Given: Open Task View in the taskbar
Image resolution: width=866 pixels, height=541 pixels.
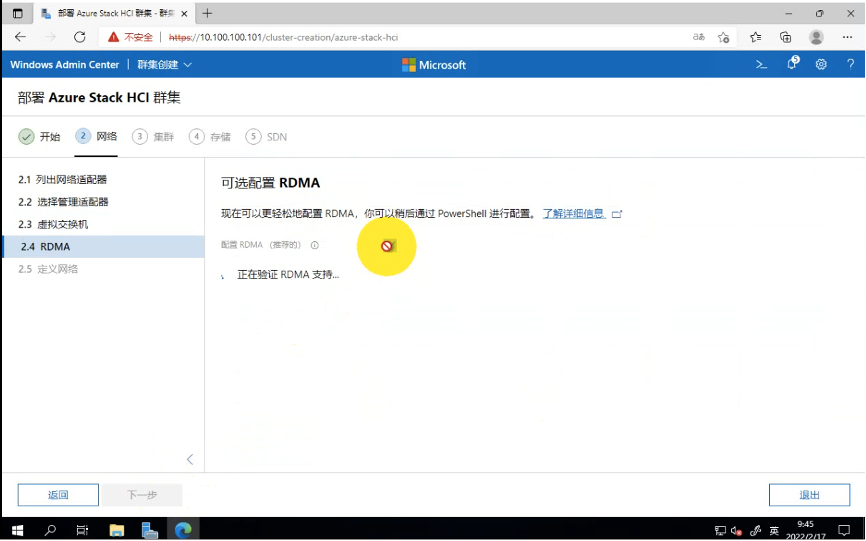Looking at the screenshot, I should (82, 530).
